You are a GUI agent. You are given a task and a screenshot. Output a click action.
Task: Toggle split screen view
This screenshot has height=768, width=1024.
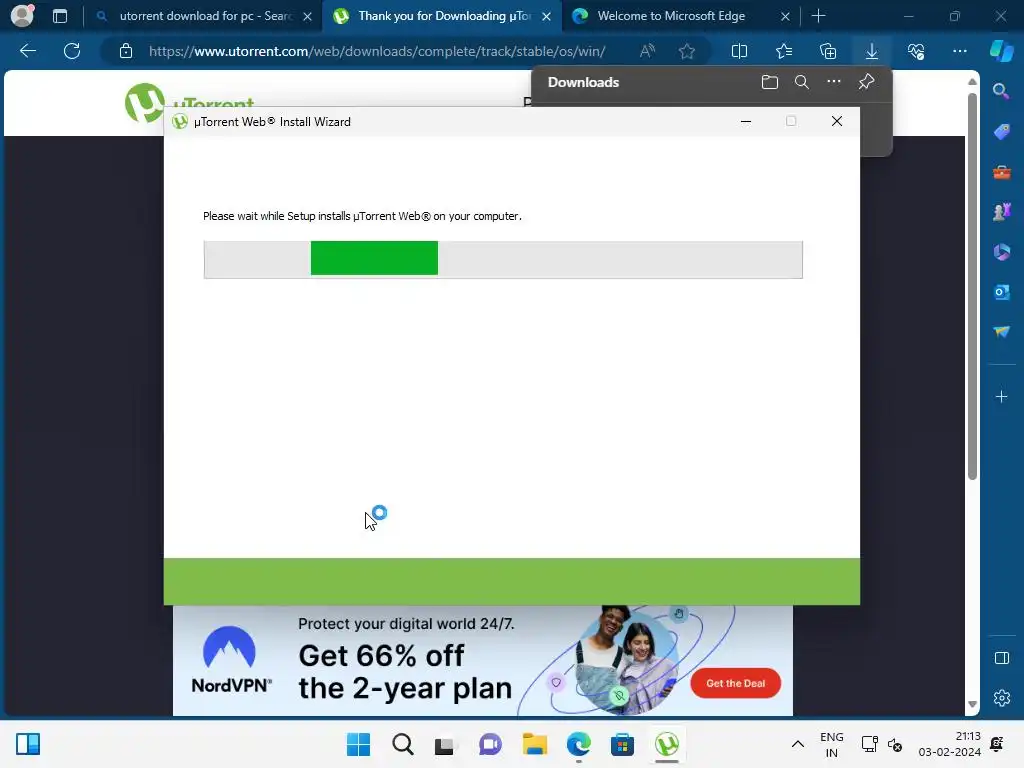739,51
